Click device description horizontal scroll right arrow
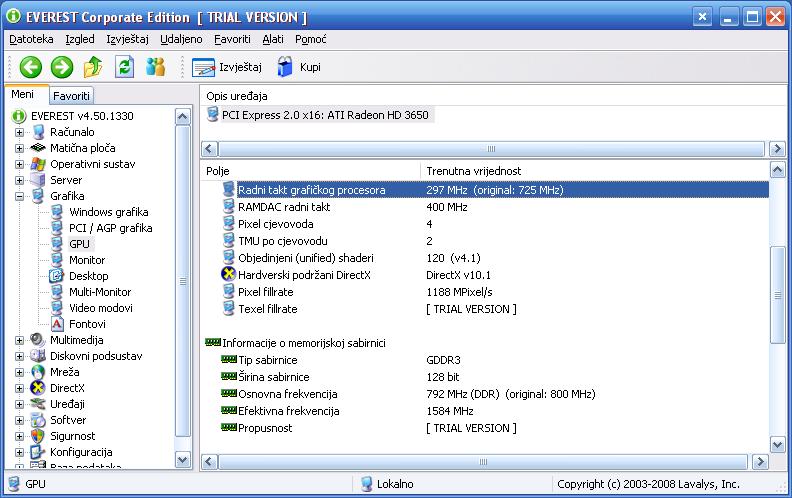The image size is (792, 498). [777, 148]
